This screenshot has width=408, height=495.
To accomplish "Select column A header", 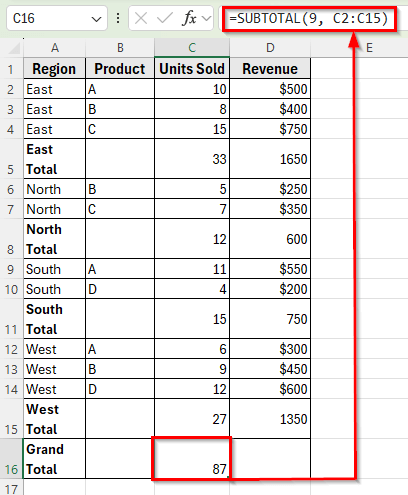I will pyautogui.click(x=55, y=48).
